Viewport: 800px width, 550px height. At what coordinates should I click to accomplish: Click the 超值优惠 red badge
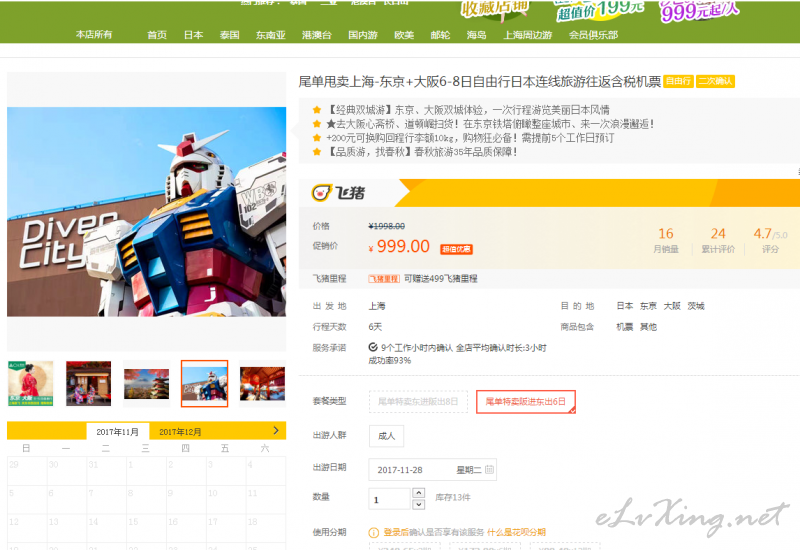[457, 249]
